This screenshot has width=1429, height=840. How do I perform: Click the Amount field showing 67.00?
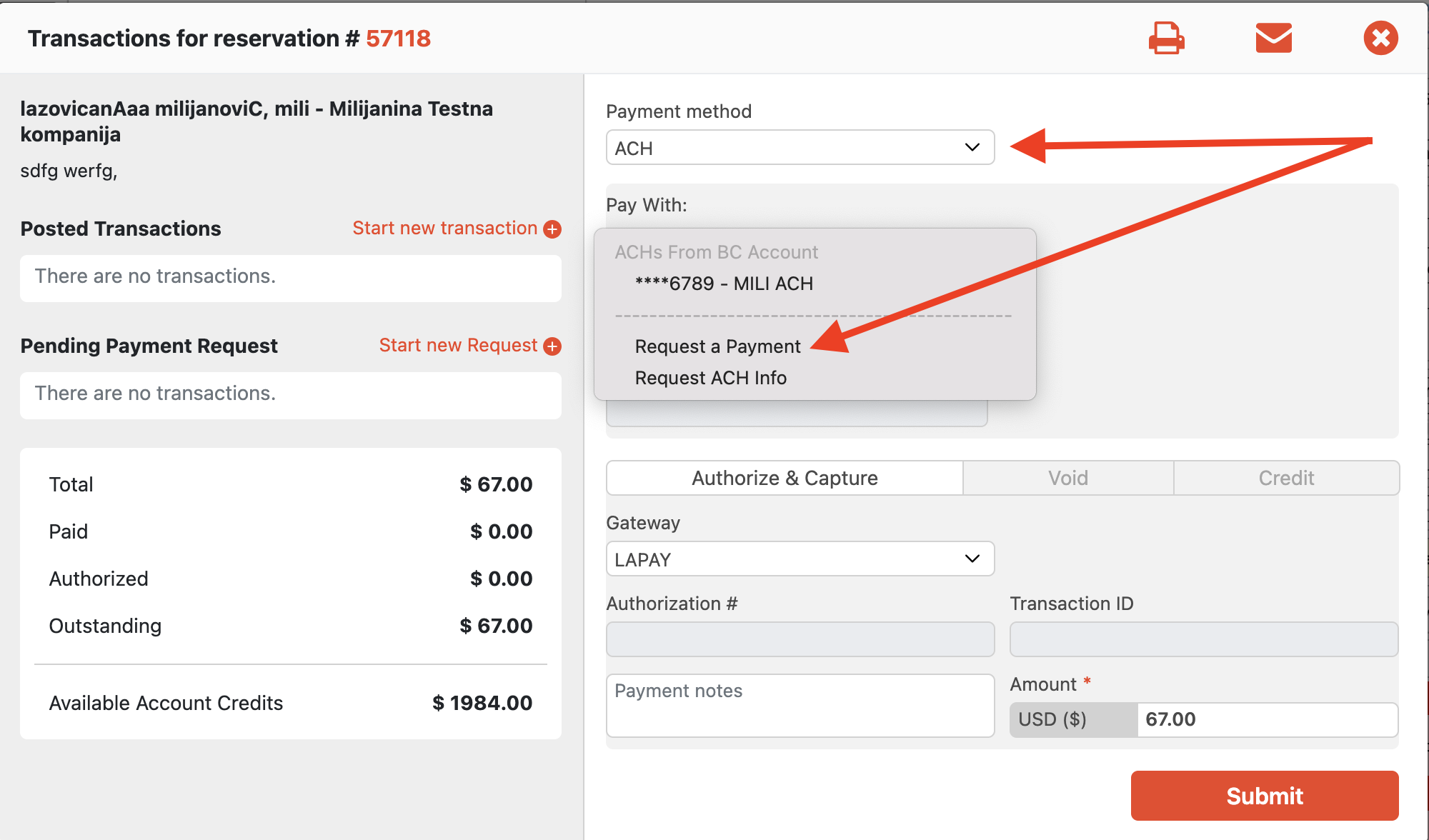tap(1266, 720)
